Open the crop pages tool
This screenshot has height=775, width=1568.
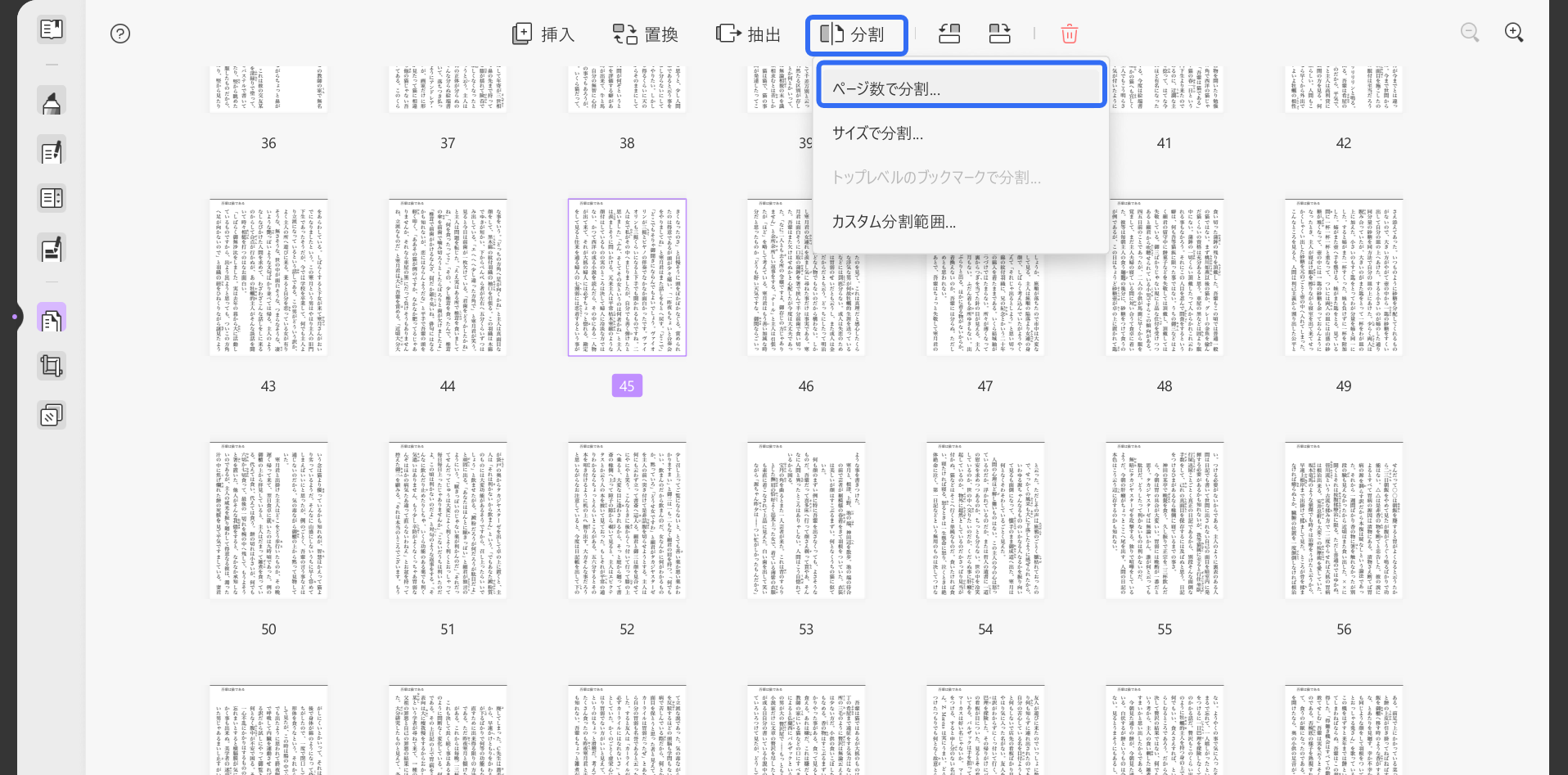[x=52, y=366]
